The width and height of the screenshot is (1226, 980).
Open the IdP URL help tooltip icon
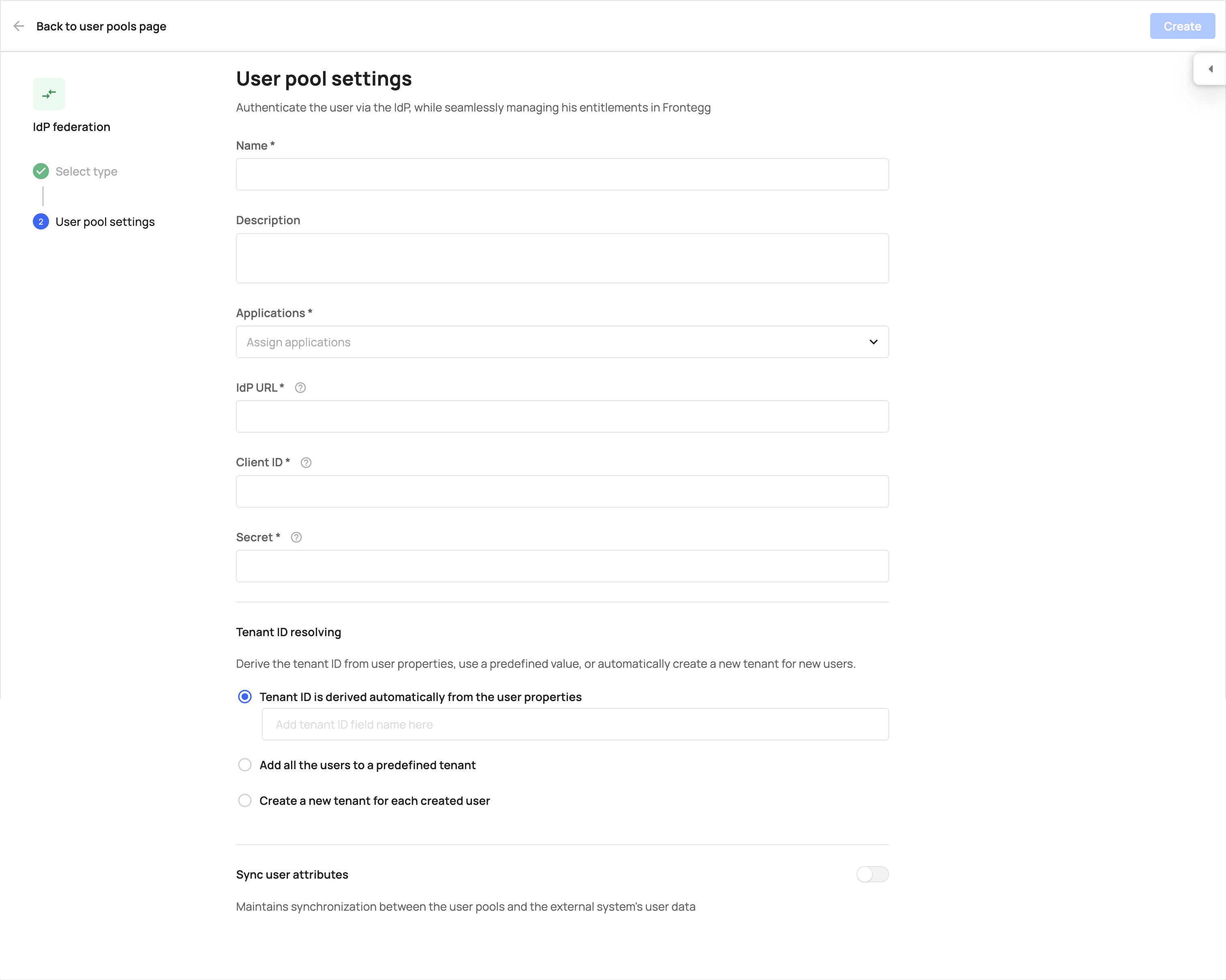tap(300, 388)
